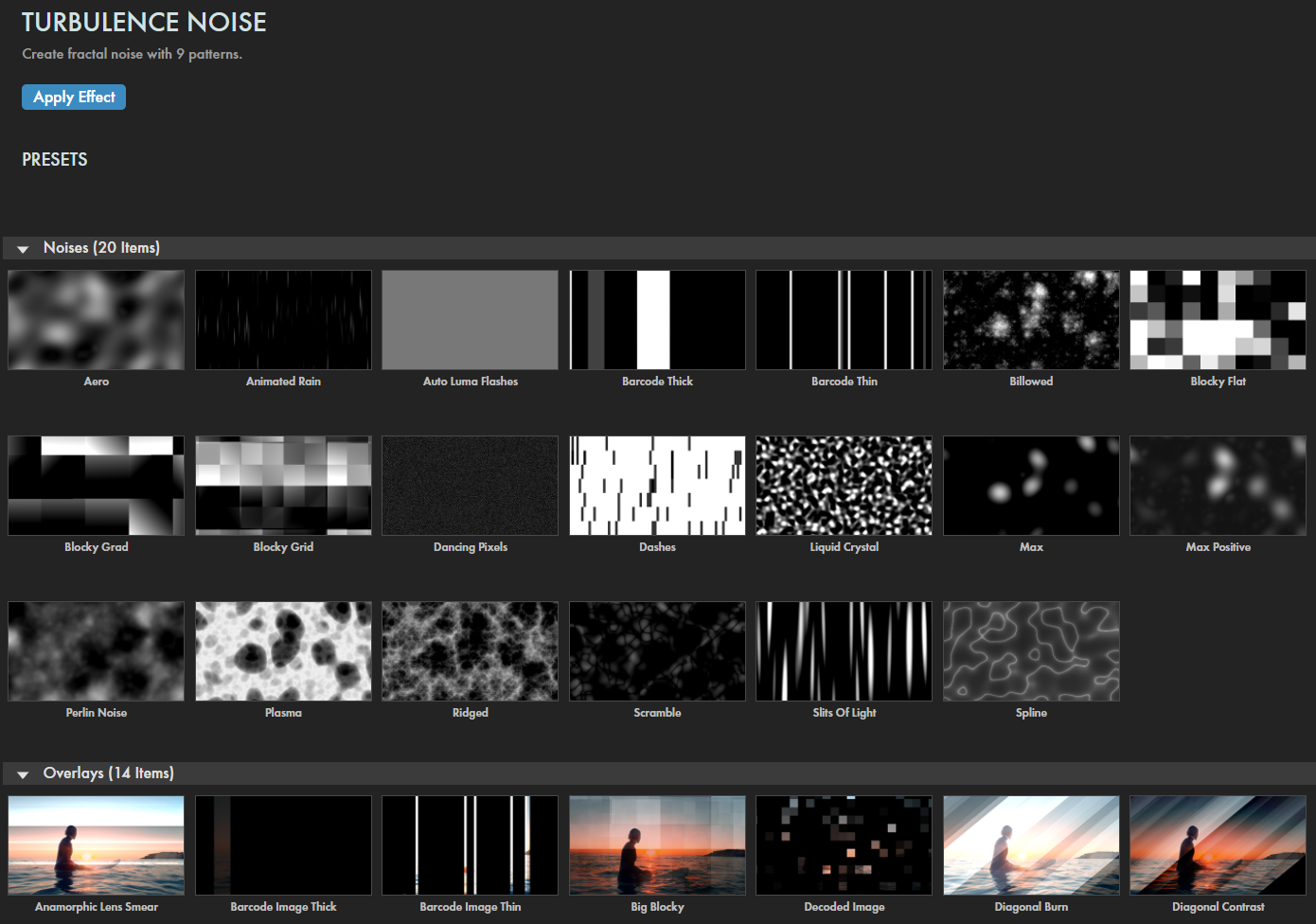1316x924 pixels.
Task: Choose the Max Positive preset
Action: pos(1218,486)
